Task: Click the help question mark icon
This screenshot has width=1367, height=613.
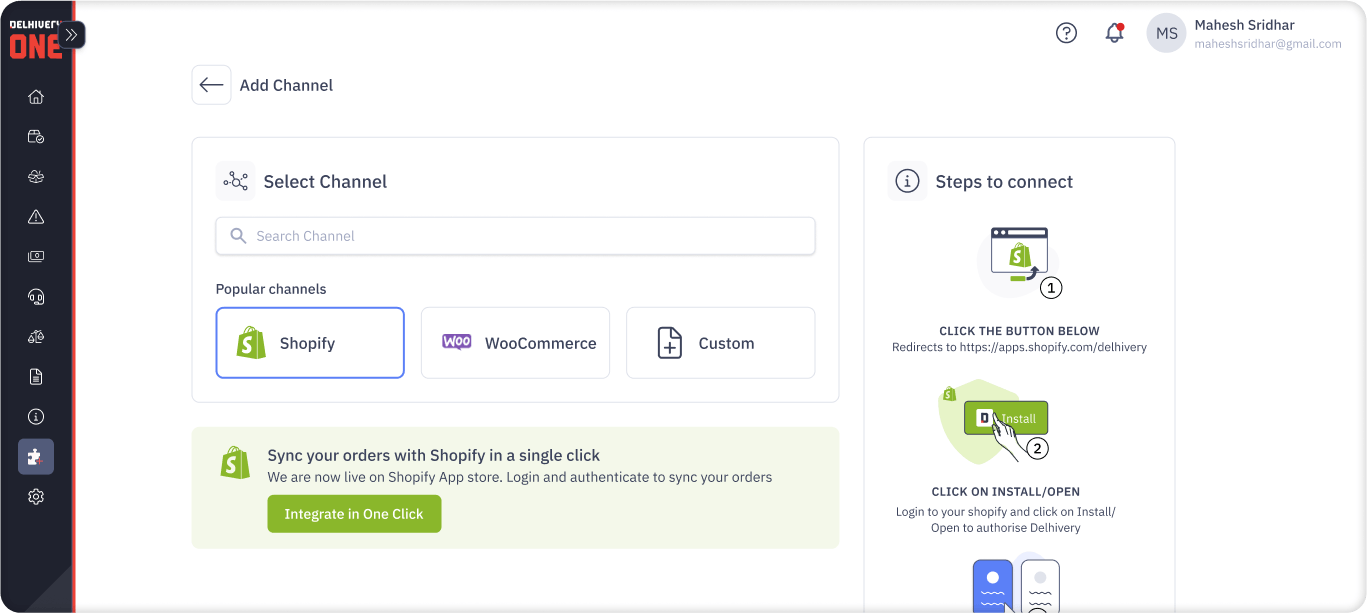Action: click(1066, 33)
